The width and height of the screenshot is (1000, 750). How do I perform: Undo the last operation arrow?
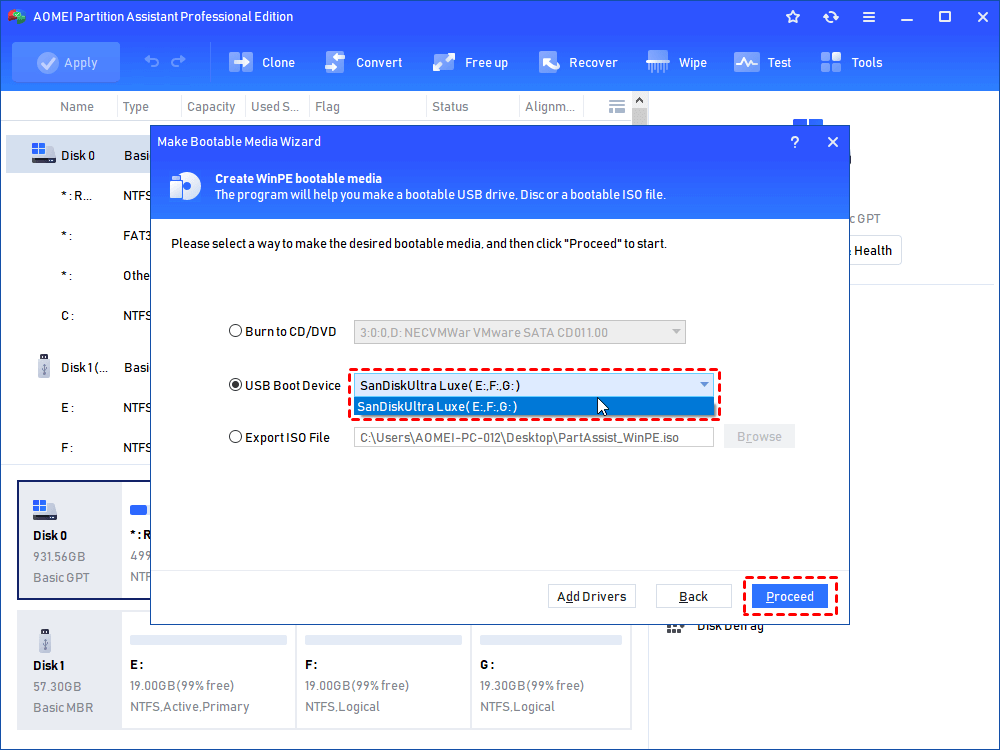click(x=151, y=62)
